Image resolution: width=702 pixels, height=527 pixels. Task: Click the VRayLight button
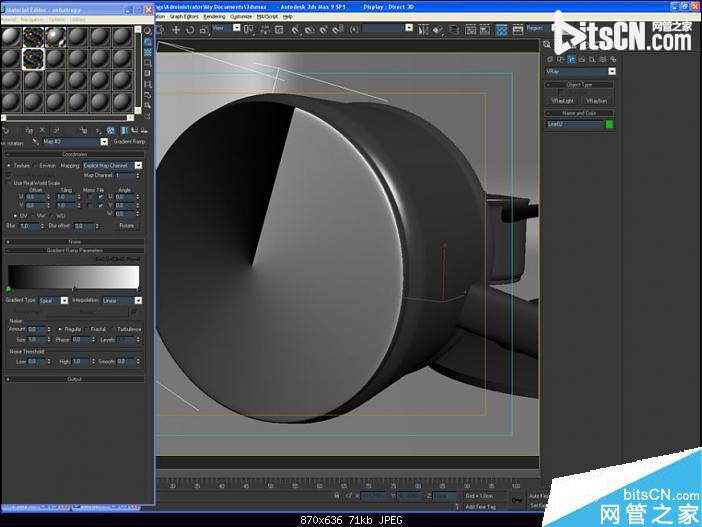(x=562, y=101)
